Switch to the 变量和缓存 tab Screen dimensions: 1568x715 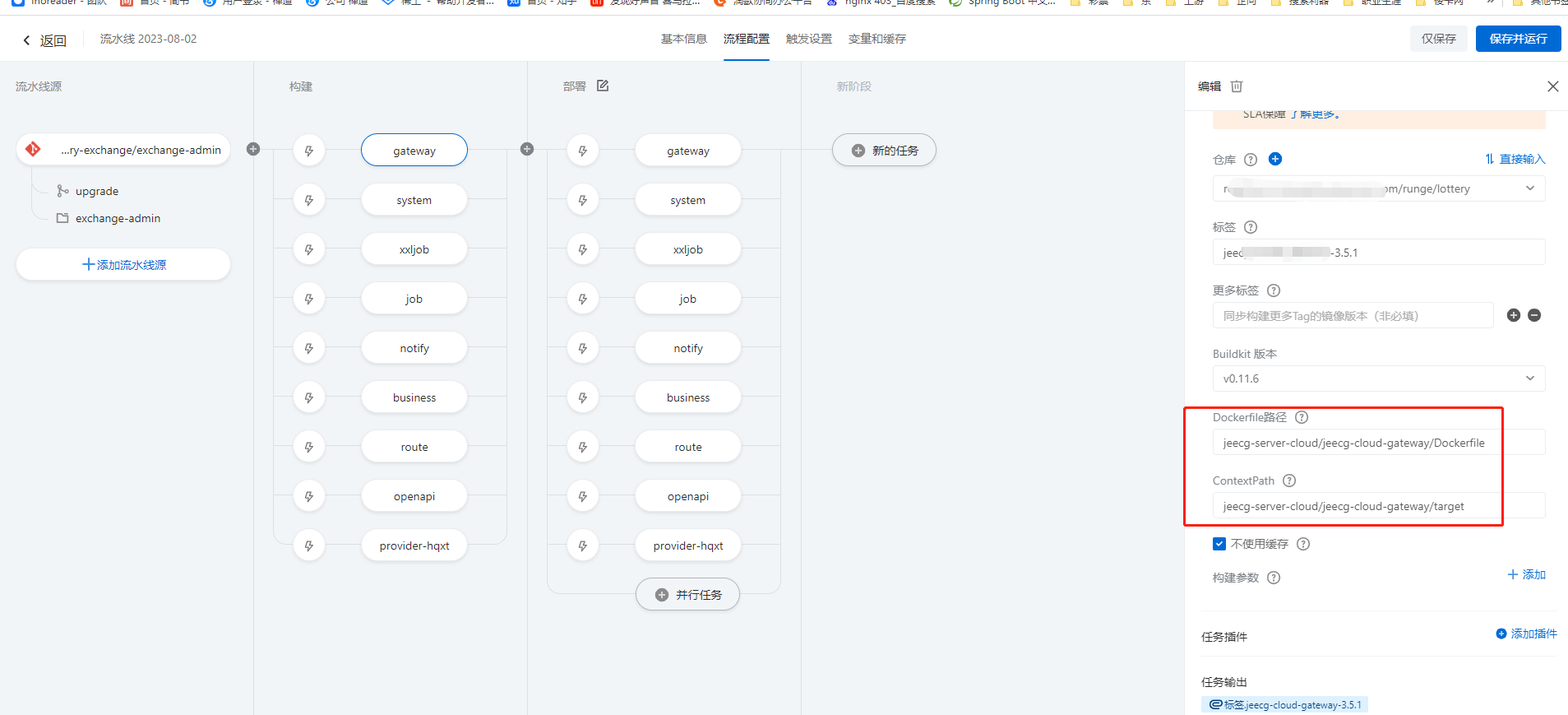click(x=877, y=39)
